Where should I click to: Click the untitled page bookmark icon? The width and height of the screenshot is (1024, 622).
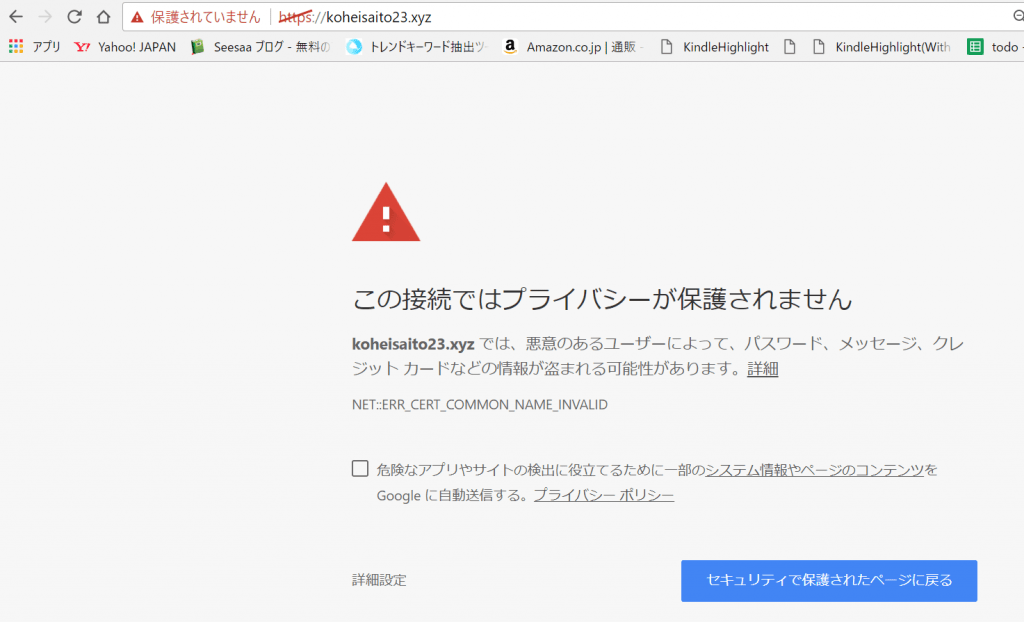[790, 46]
